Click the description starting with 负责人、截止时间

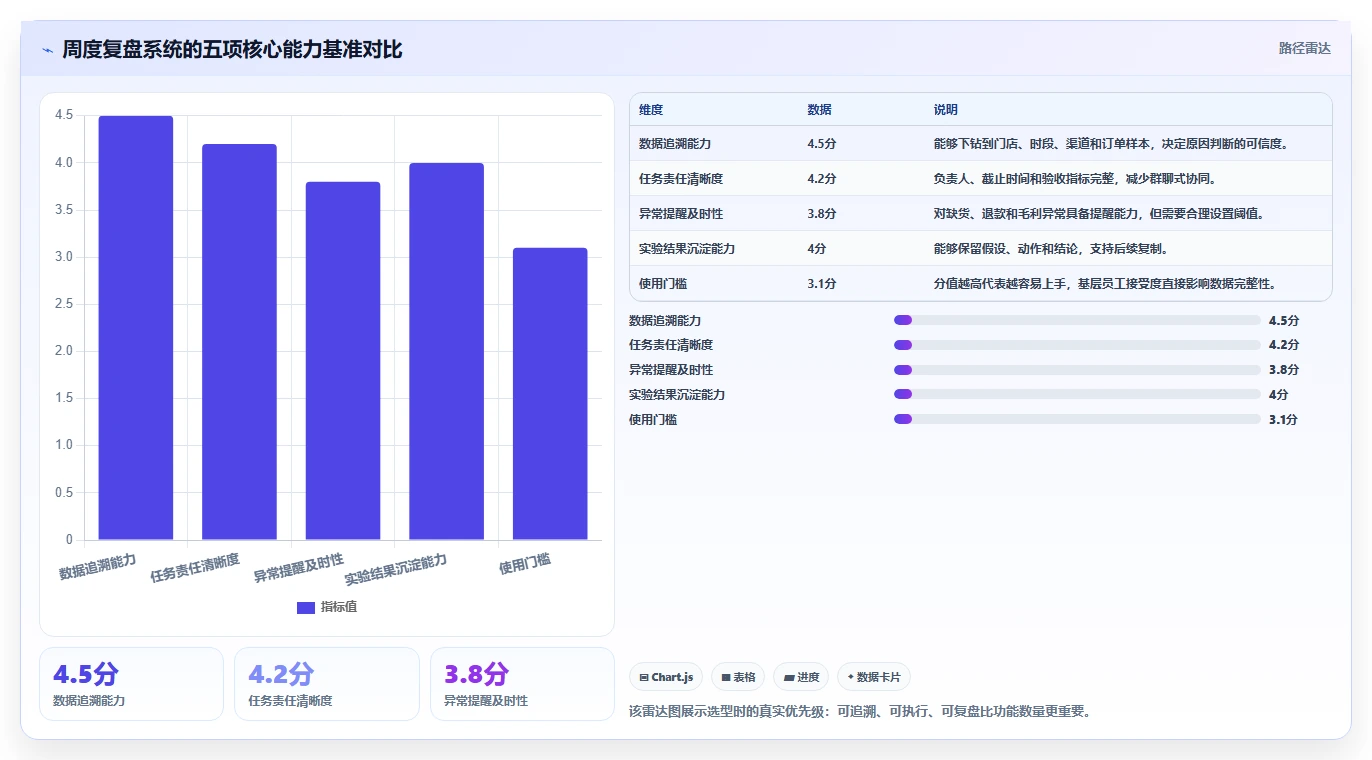coord(1075,179)
